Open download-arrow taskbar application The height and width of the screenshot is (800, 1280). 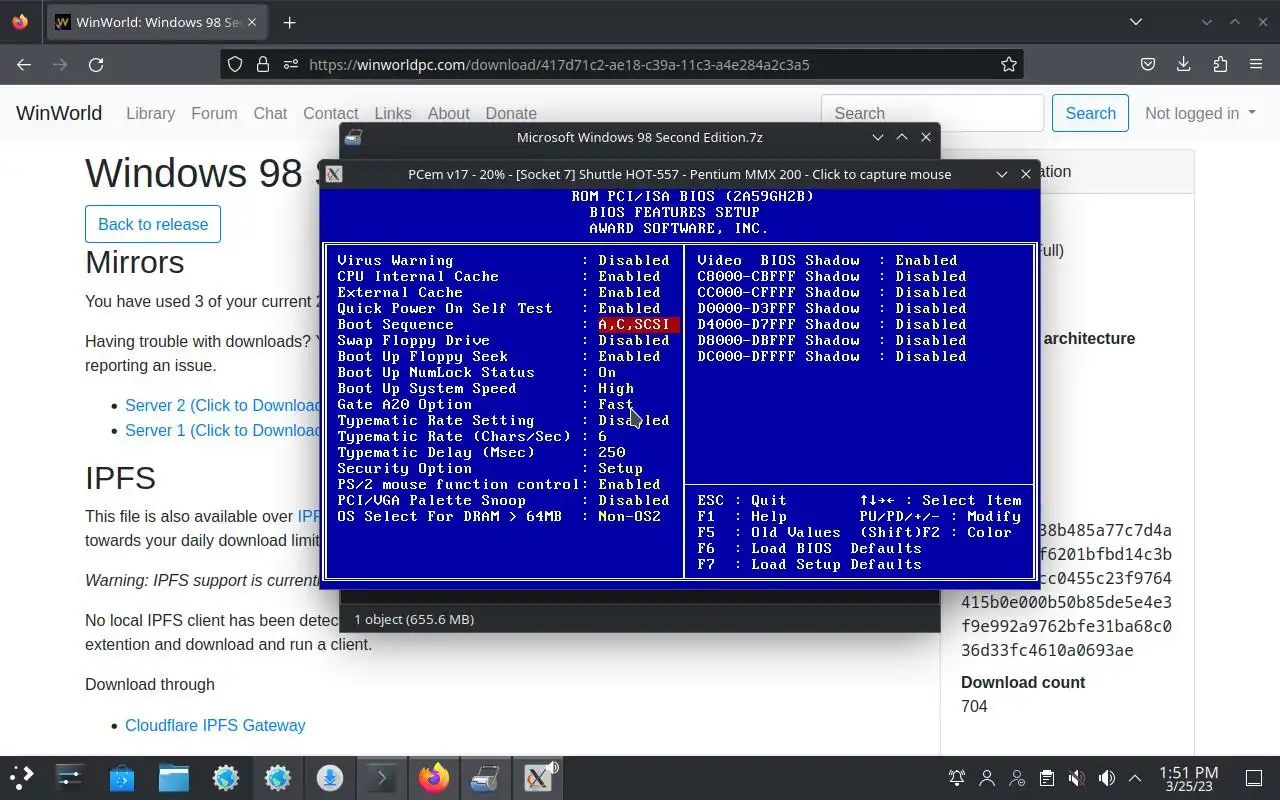[330, 777]
